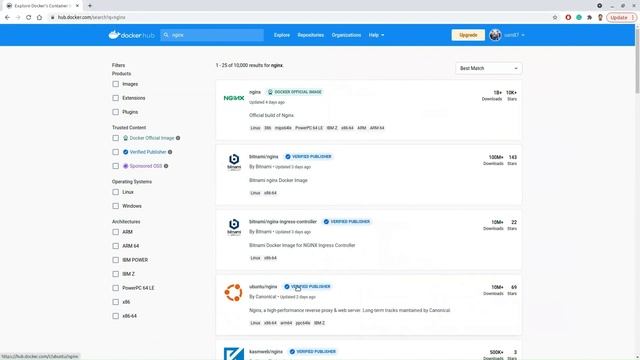This screenshot has height=360, width=640.
Task: Click the Chrome profile icon in toolbar
Action: click(600, 18)
